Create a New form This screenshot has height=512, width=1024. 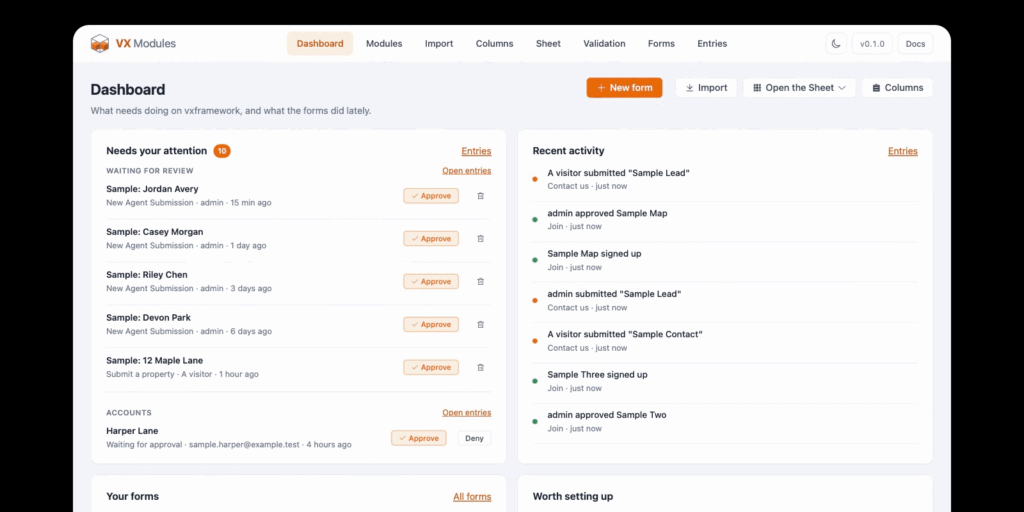(624, 88)
